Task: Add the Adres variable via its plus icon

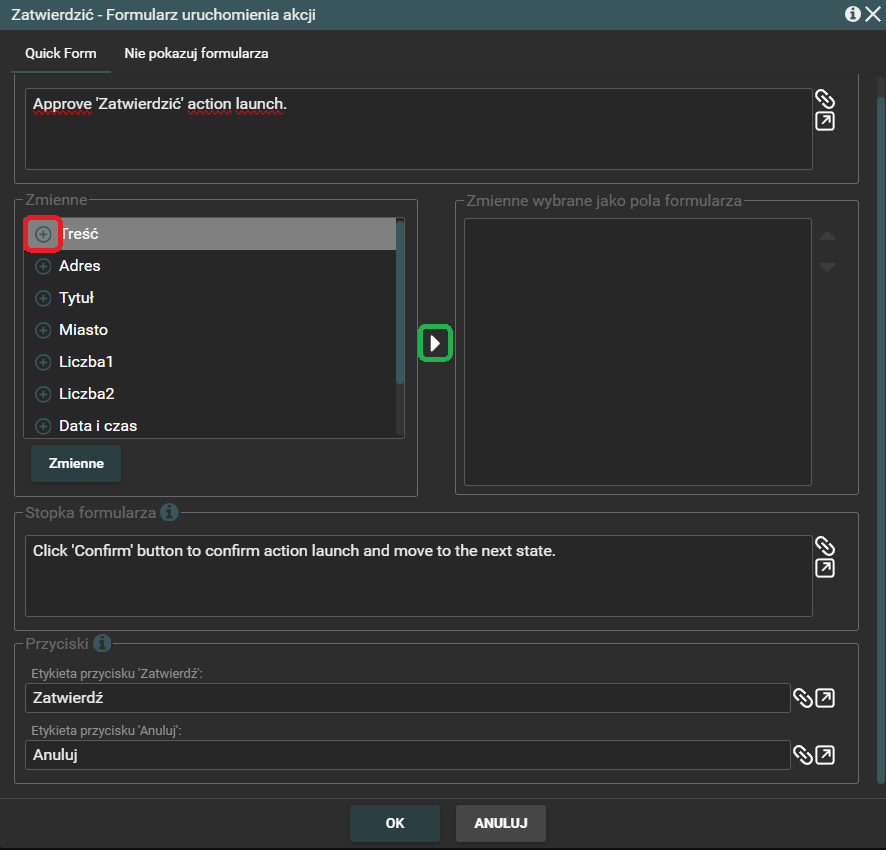Action: 43,266
